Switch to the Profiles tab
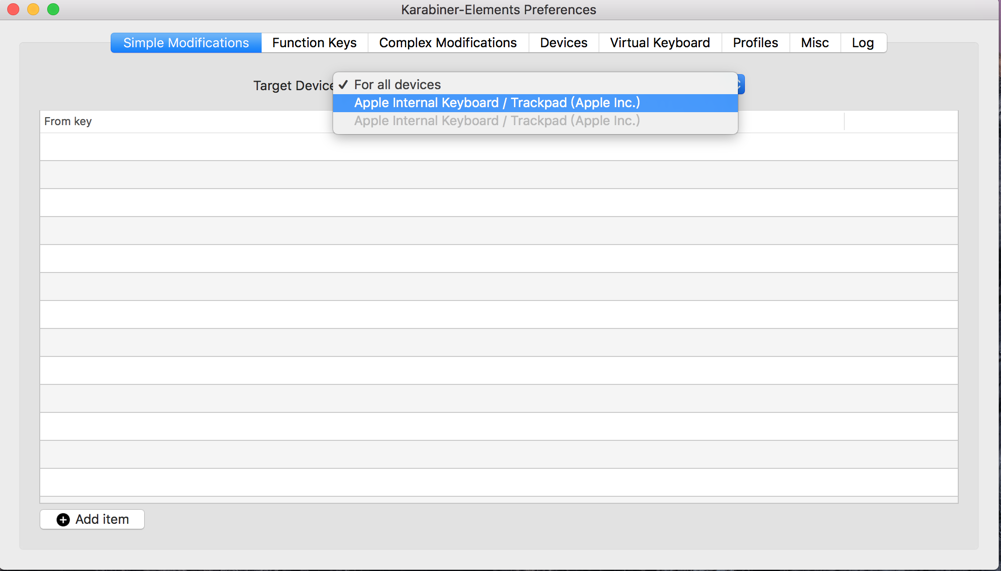The image size is (1001, 571). click(x=755, y=43)
